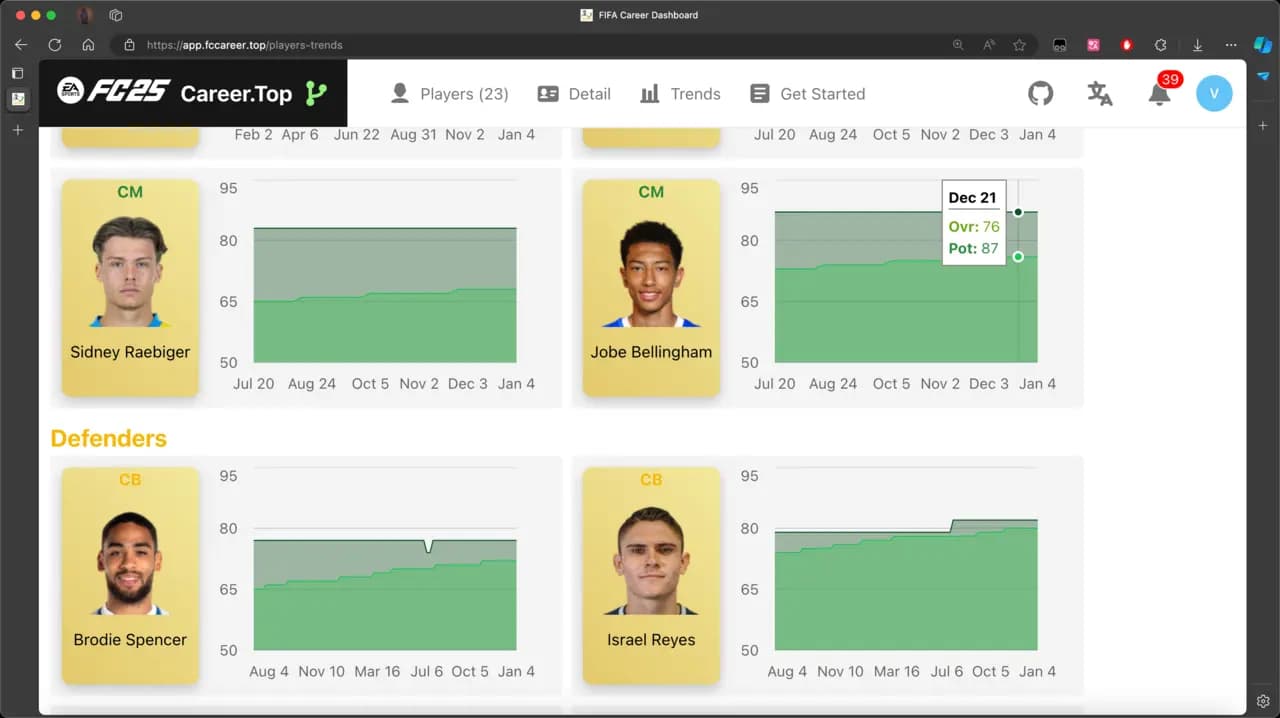Screen dimensions: 1280x718
Task: Open the Get Started menu item
Action: point(807,93)
